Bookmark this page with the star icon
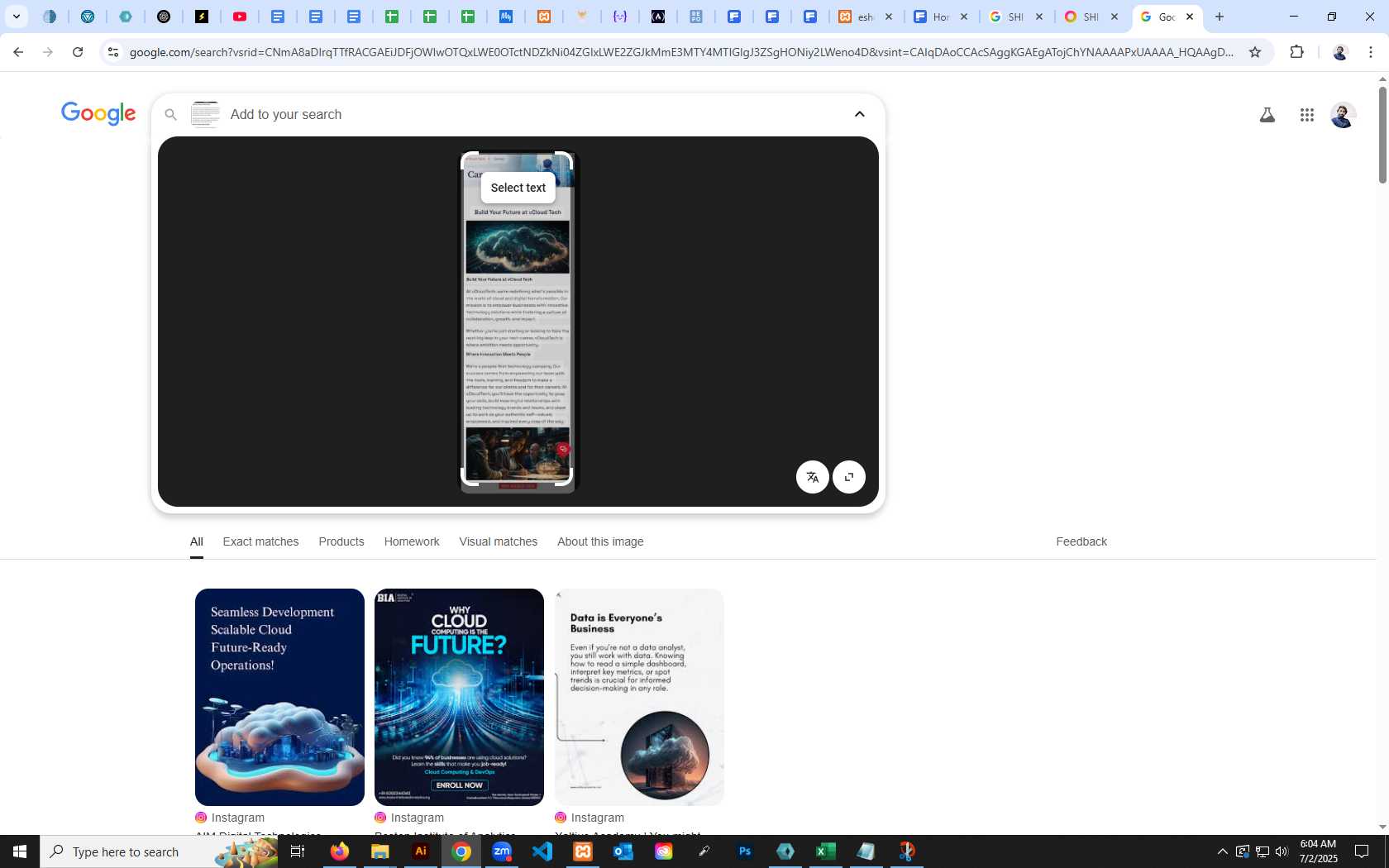 click(1255, 52)
